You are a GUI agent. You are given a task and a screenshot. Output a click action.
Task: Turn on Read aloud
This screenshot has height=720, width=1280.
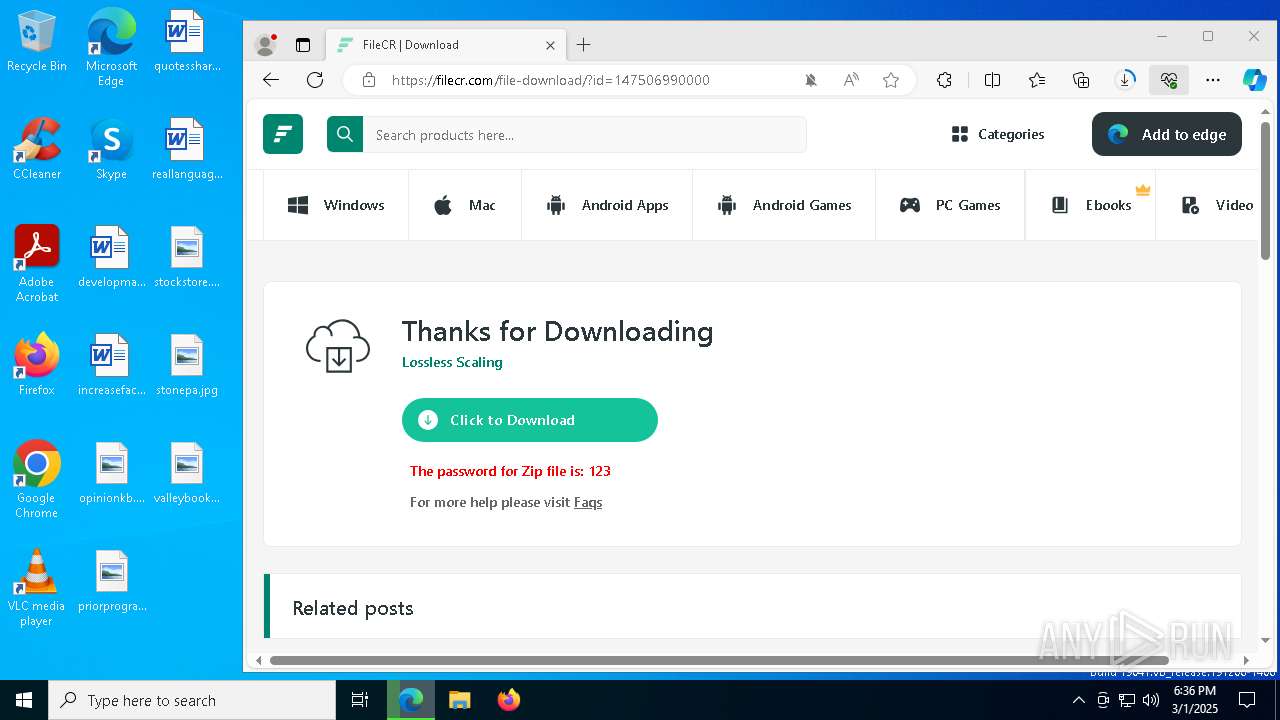click(851, 80)
